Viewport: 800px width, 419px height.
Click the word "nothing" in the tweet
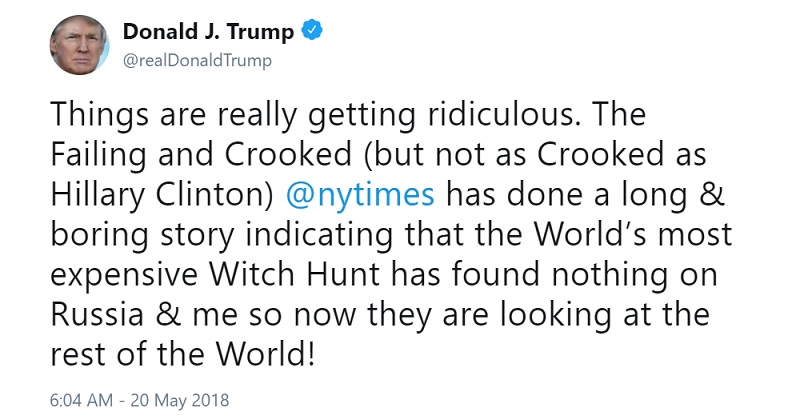[610, 275]
